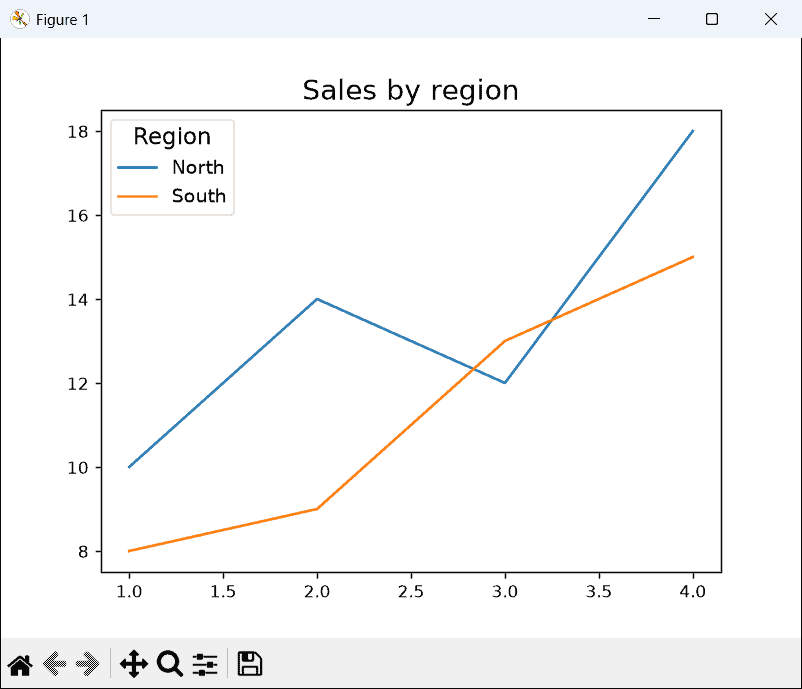Go back to previous view arrow
802x689 pixels.
(54, 664)
